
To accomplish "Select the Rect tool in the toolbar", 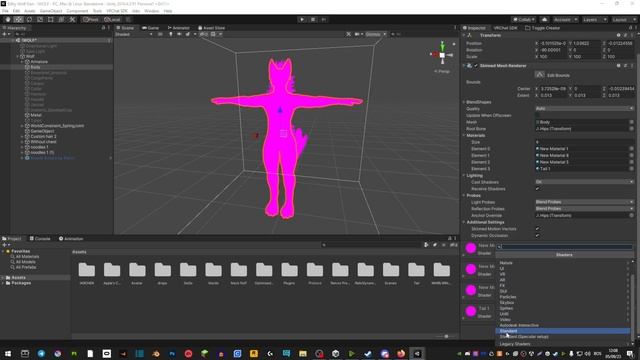I will point(51,20).
